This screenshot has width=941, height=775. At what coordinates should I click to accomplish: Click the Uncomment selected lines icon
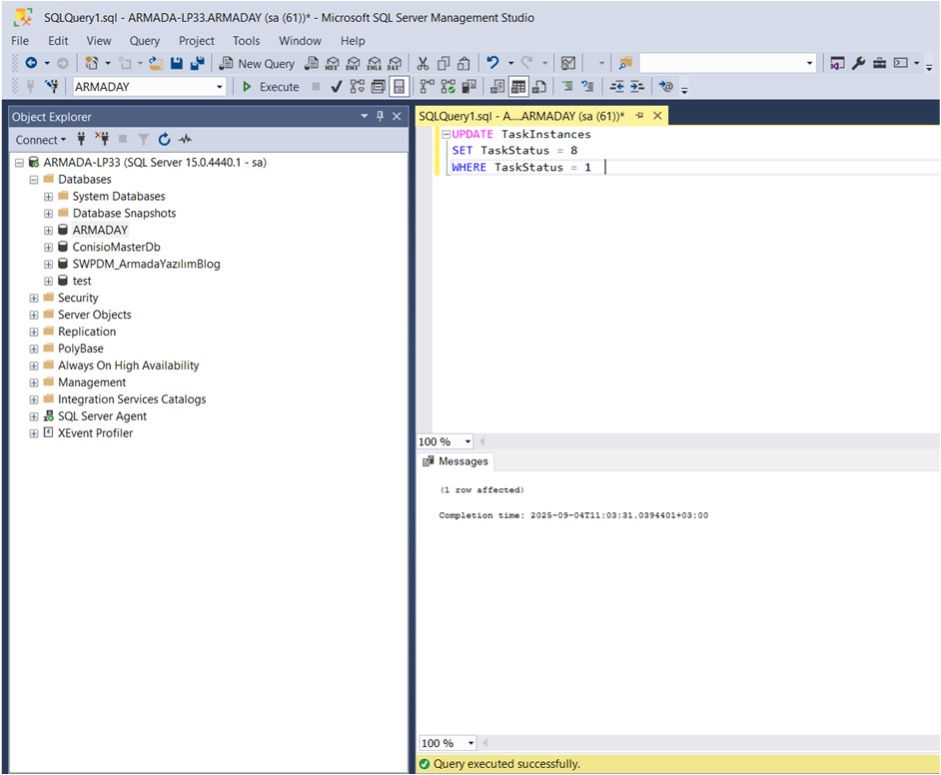(588, 86)
